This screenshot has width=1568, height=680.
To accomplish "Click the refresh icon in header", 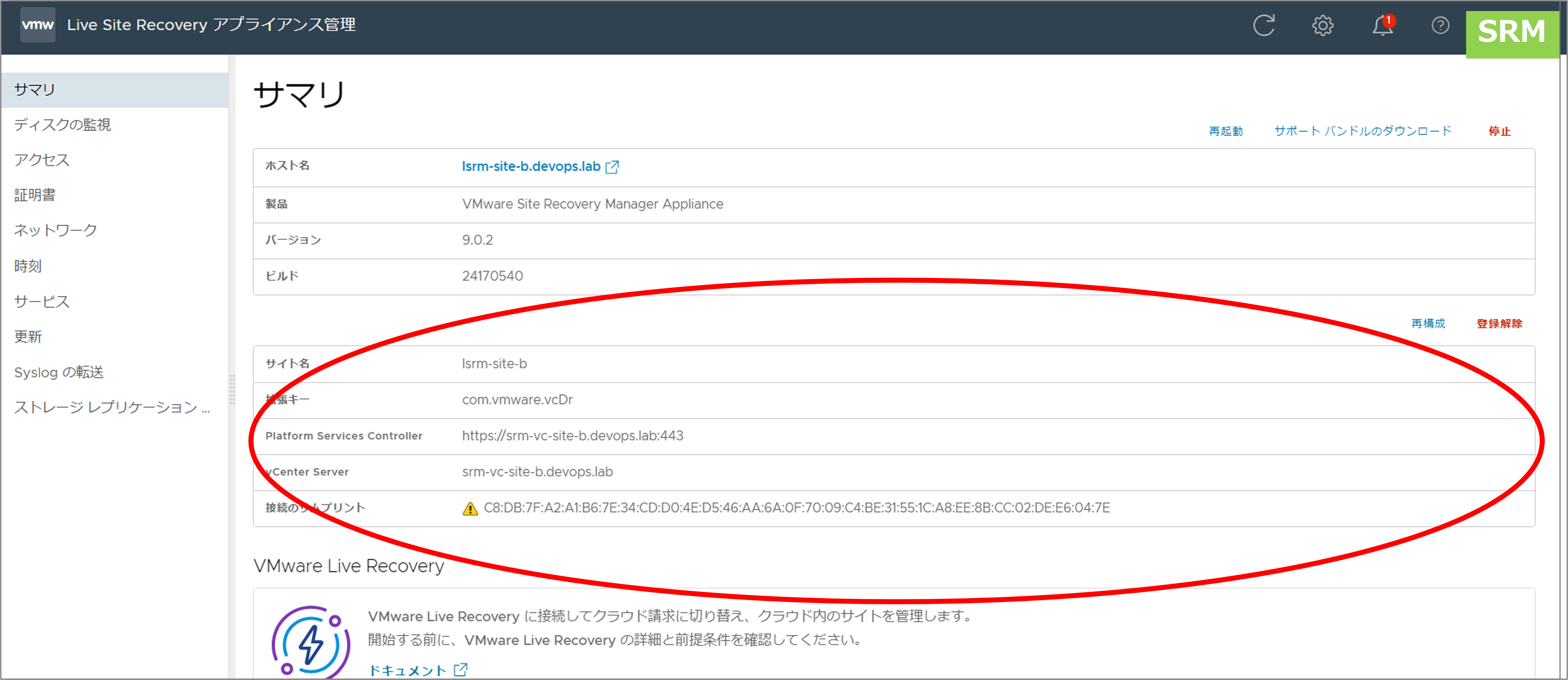I will (x=1263, y=26).
